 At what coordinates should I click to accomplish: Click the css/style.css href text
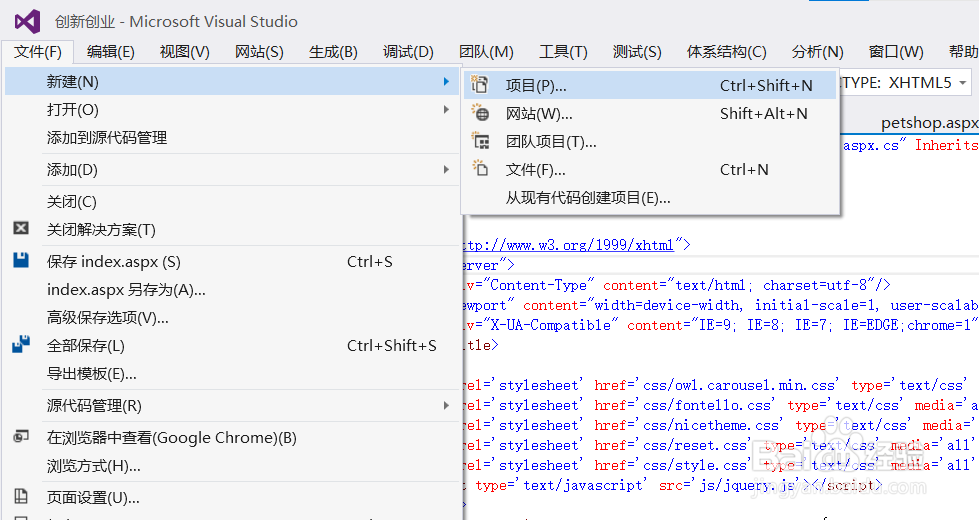point(695,465)
